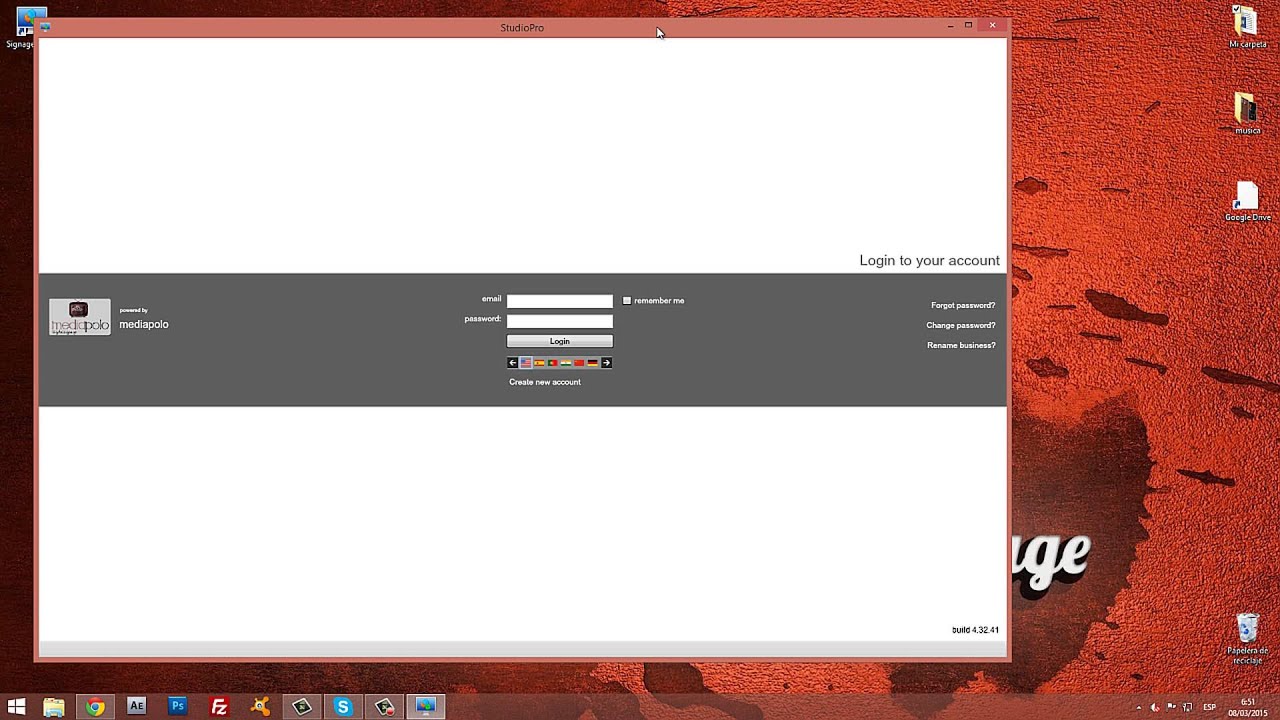Select the German flag language
Viewport: 1280px width, 720px height.
592,363
